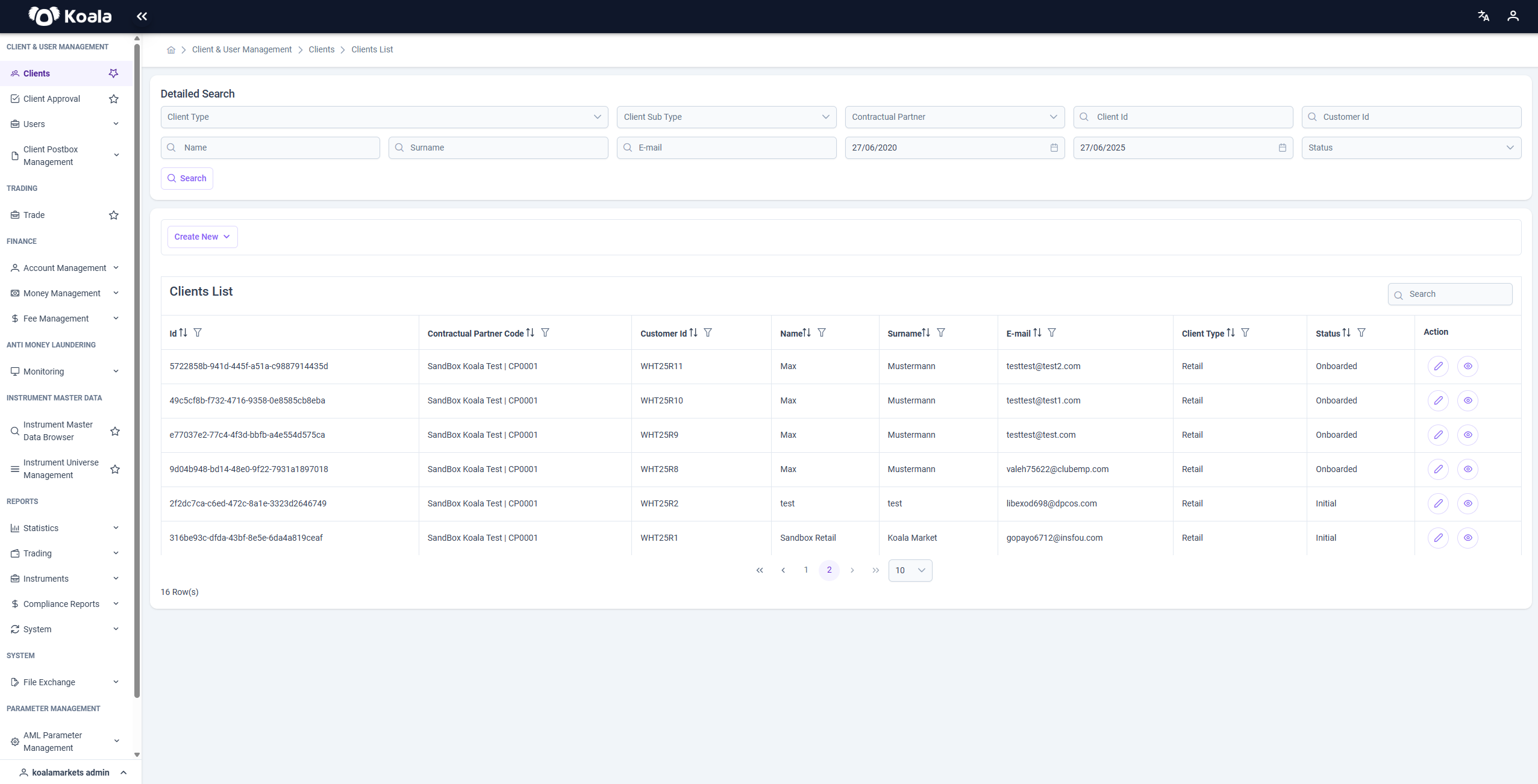The height and width of the screenshot is (784, 1538).
Task: Filter the Name column
Action: [822, 332]
